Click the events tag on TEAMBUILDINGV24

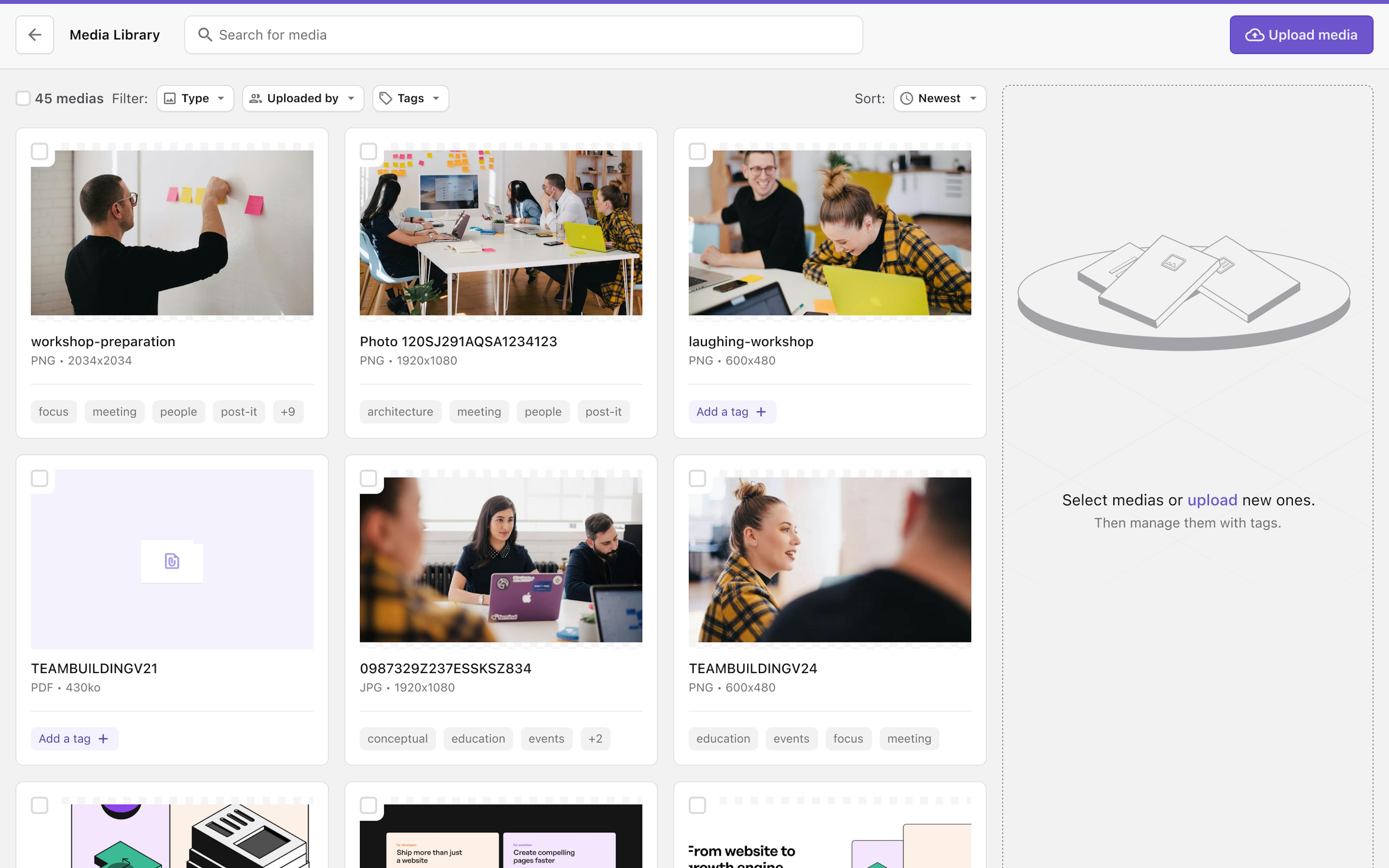coord(791,739)
